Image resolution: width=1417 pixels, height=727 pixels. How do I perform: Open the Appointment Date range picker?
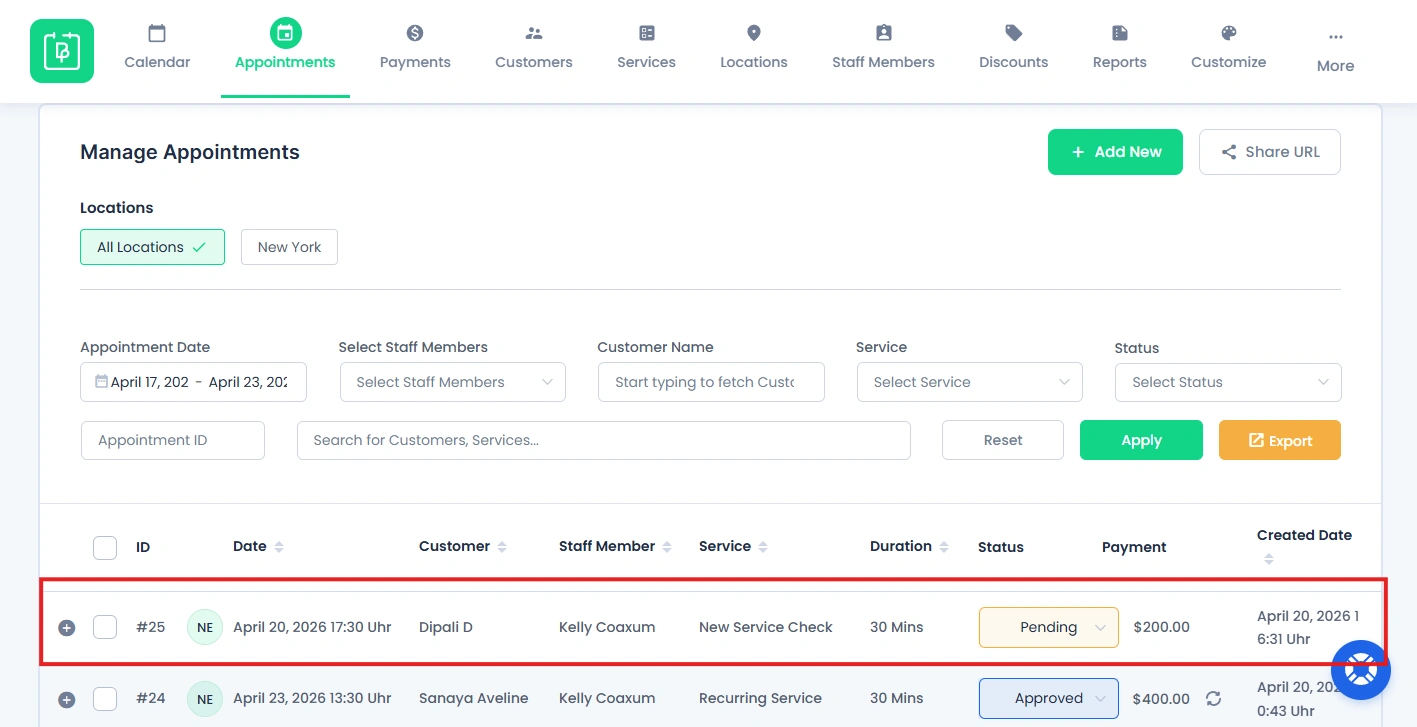(x=193, y=382)
